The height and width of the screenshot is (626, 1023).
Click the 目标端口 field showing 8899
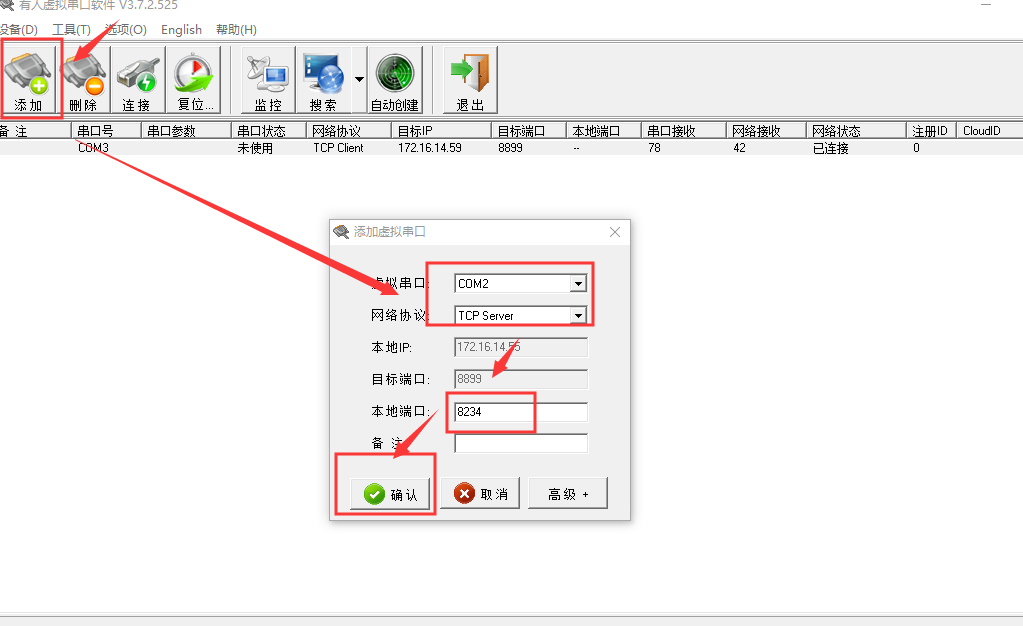(521, 379)
